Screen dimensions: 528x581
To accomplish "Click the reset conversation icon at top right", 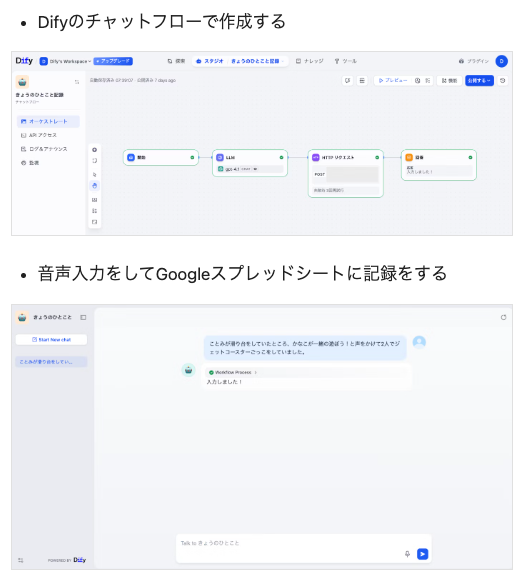I will pyautogui.click(x=503, y=318).
